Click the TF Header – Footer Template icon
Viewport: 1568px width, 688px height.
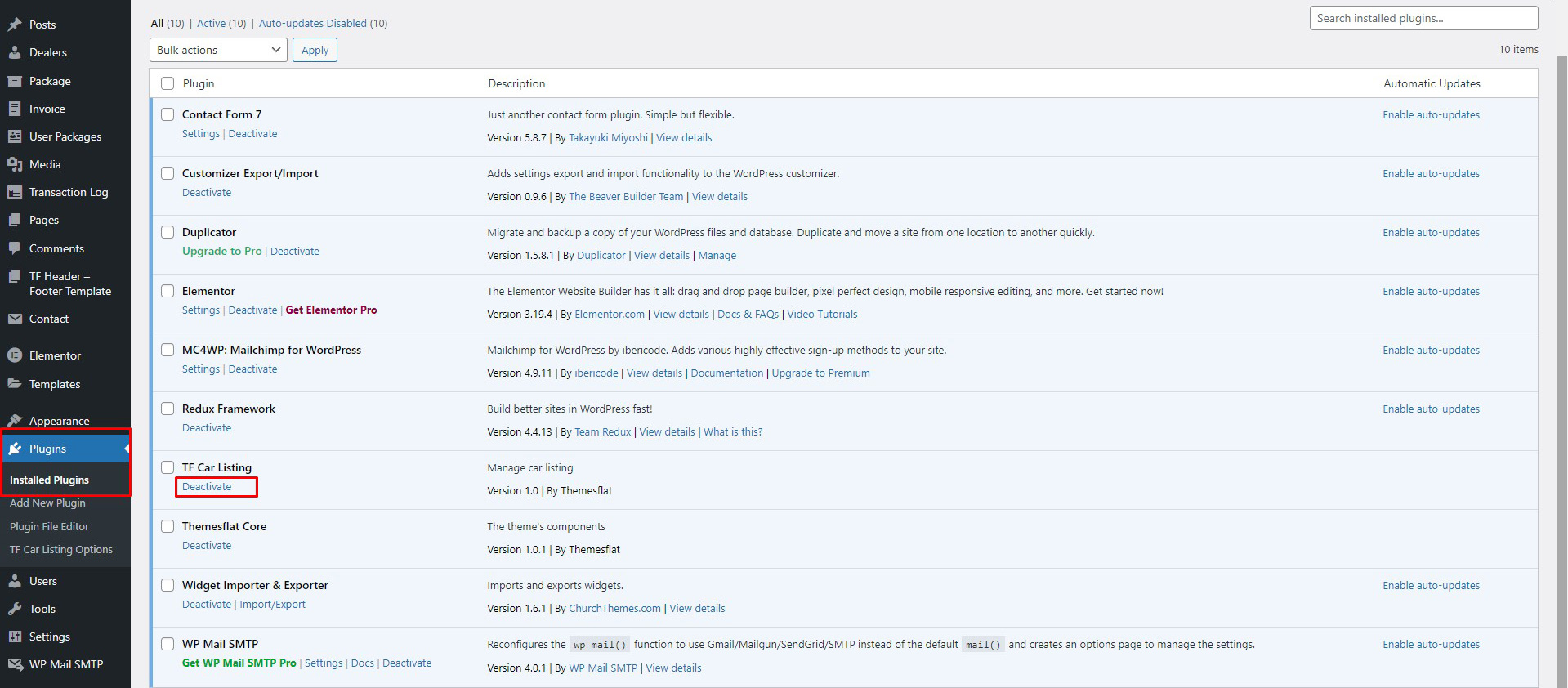tap(15, 276)
